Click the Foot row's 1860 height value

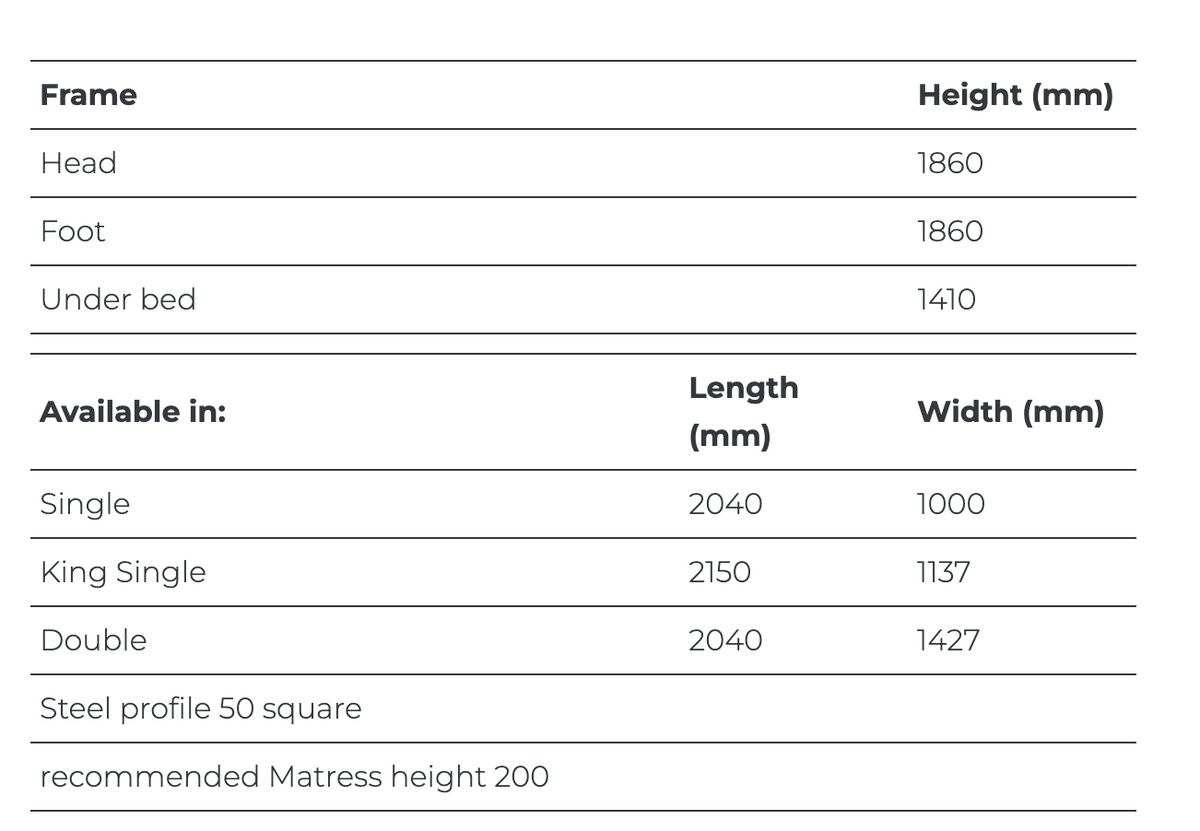pyautogui.click(x=949, y=231)
